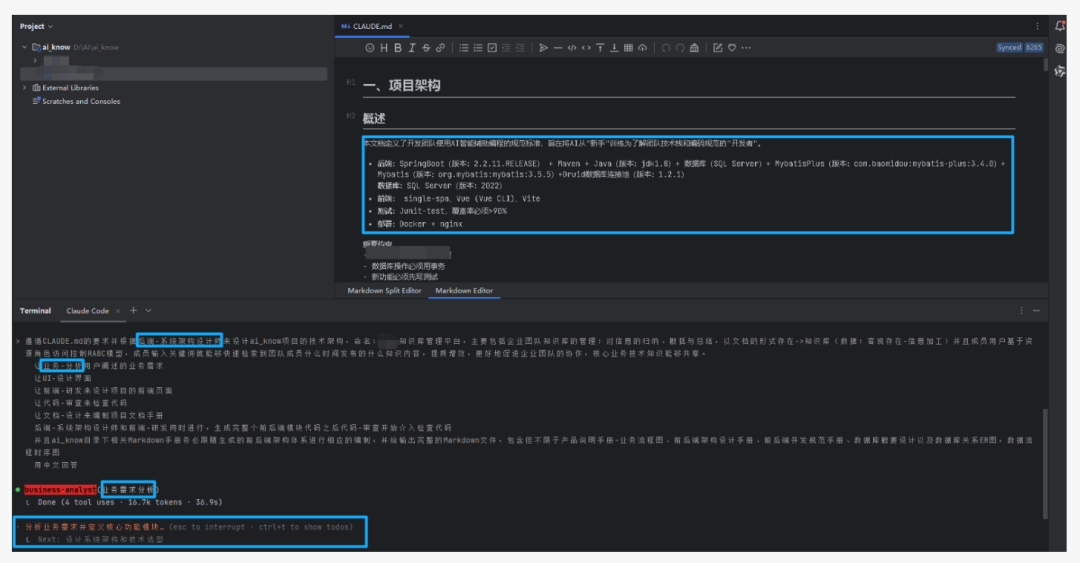The height and width of the screenshot is (563, 1080).
Task: Apply heading formatting with the H icon
Action: click(384, 48)
